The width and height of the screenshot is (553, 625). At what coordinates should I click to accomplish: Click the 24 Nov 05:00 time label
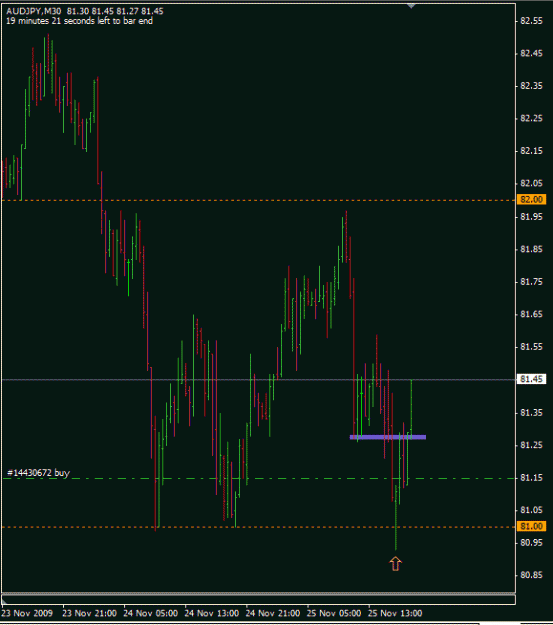tap(151, 613)
